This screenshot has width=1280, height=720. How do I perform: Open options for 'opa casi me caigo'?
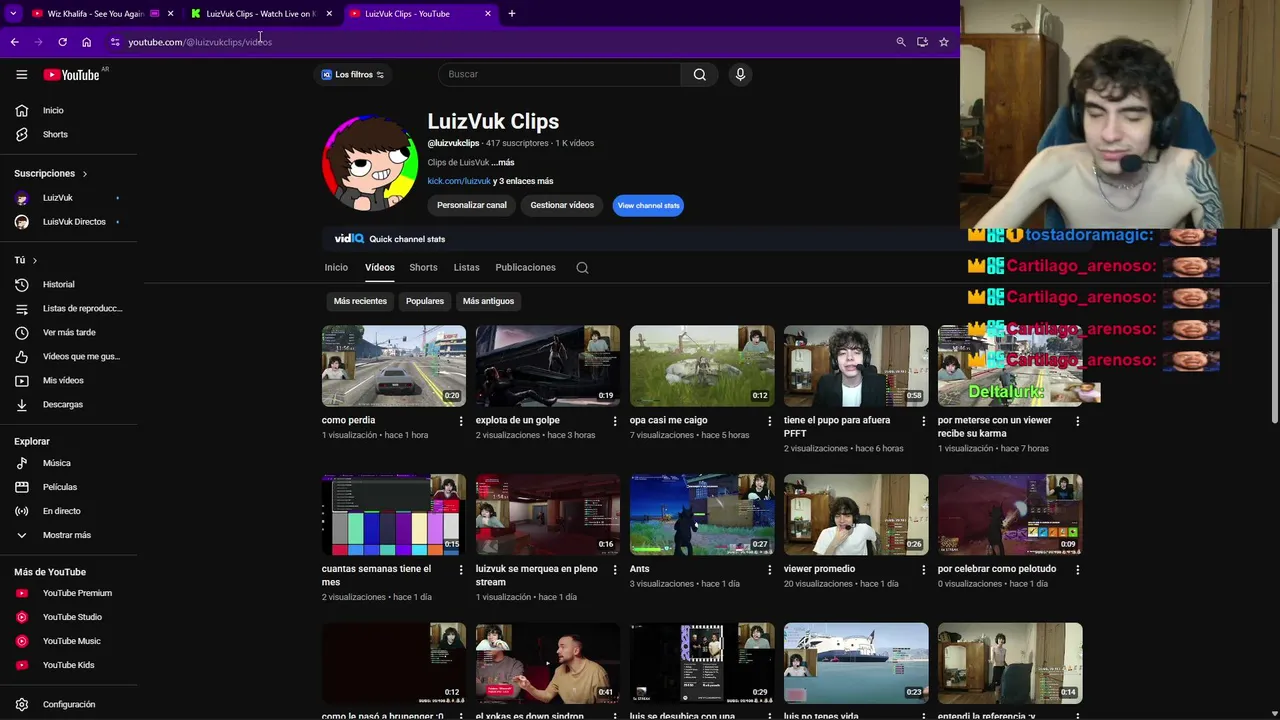pyautogui.click(x=769, y=421)
